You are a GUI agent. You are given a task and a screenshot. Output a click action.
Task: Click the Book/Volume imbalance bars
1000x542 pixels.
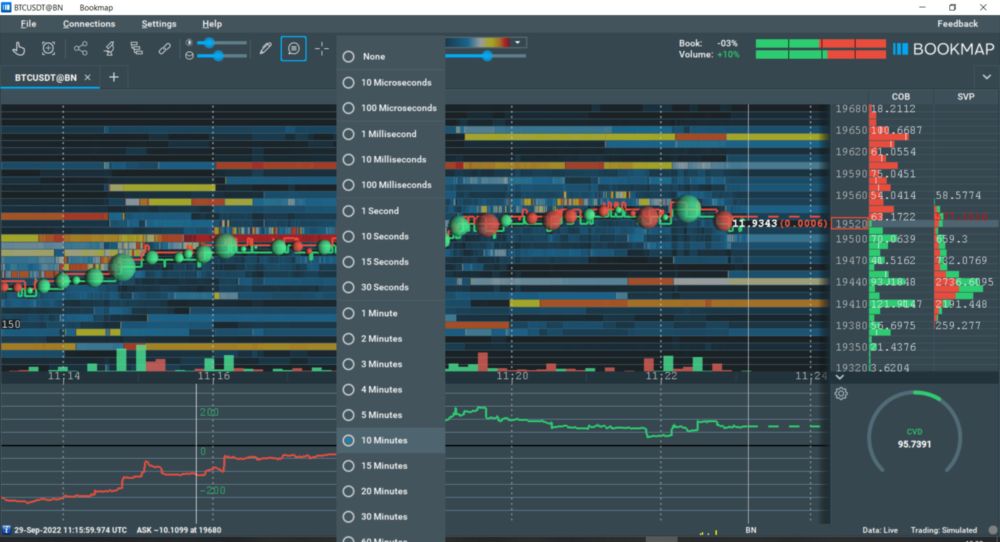[x=820, y=49]
